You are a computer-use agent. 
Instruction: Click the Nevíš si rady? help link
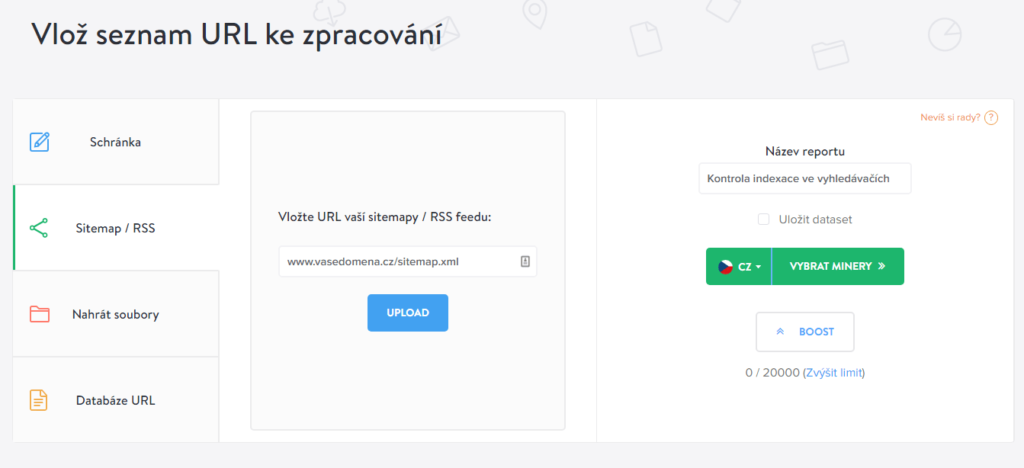[950, 118]
